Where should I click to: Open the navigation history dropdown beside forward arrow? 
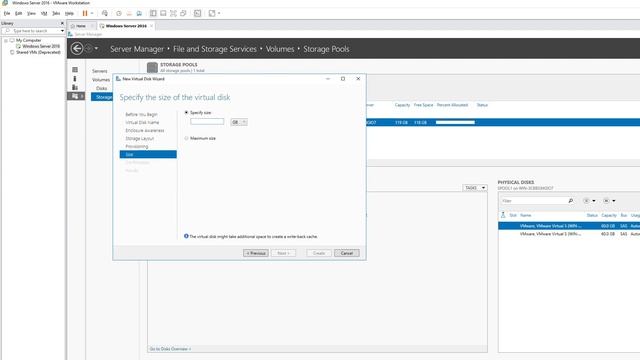96,49
